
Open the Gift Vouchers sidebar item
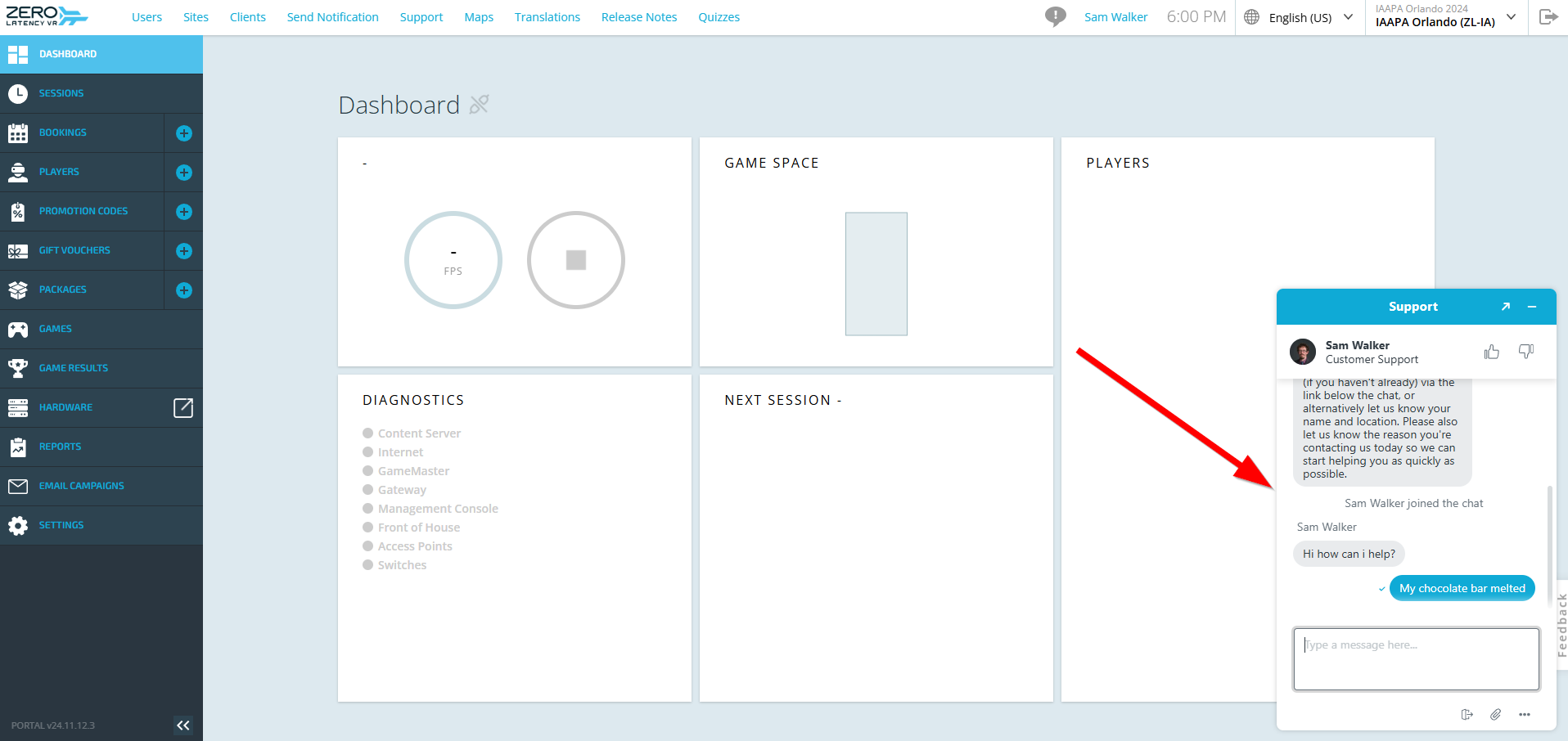(82, 250)
